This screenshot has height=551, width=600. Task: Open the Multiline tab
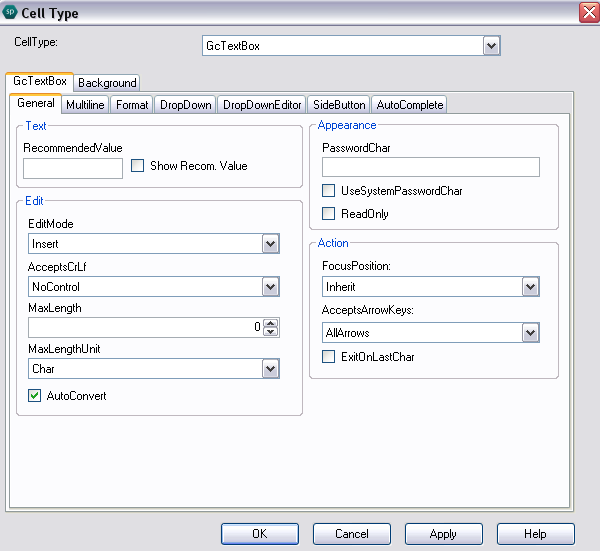(x=85, y=105)
